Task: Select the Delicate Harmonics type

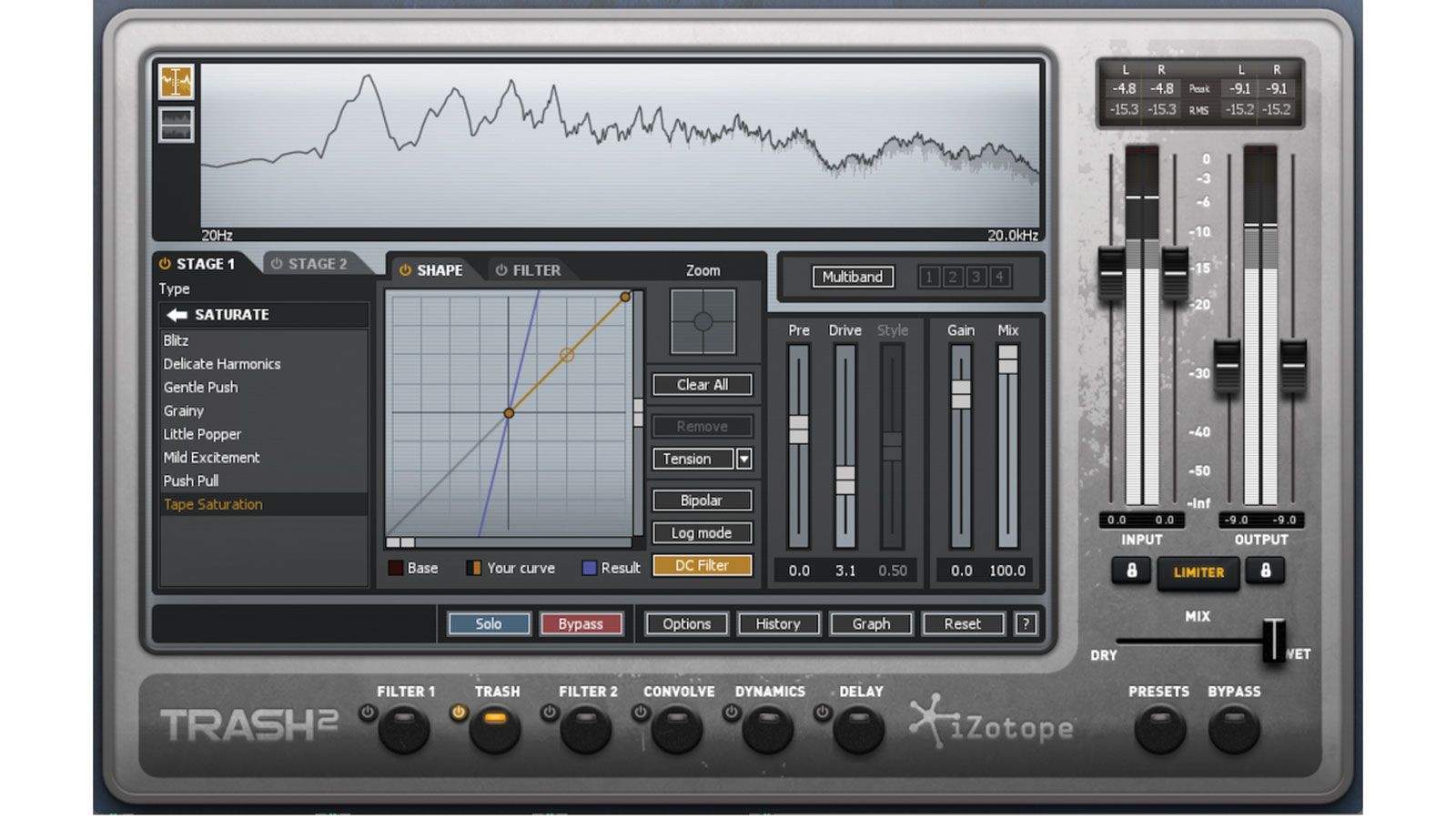Action: tap(264, 364)
